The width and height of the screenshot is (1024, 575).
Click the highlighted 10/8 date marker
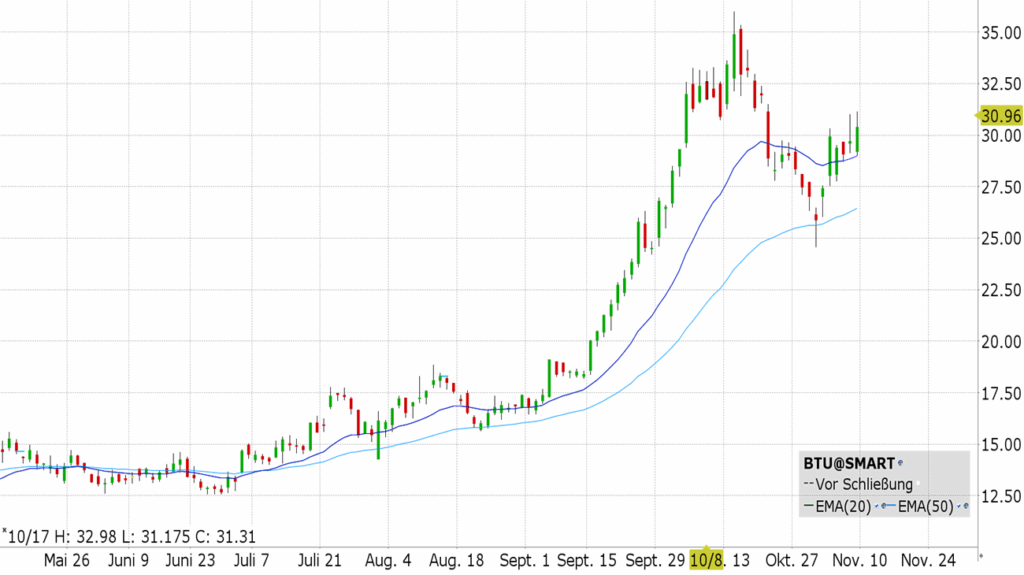point(705,559)
